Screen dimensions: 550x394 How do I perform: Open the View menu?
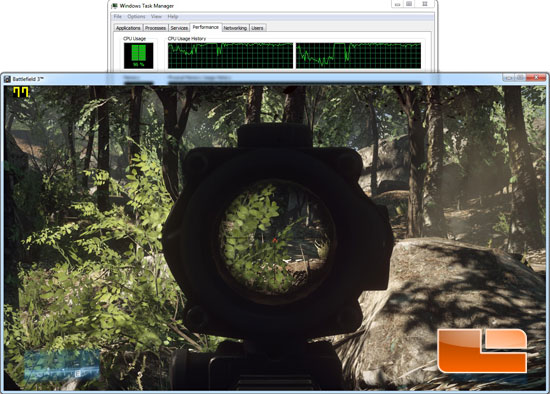click(156, 16)
